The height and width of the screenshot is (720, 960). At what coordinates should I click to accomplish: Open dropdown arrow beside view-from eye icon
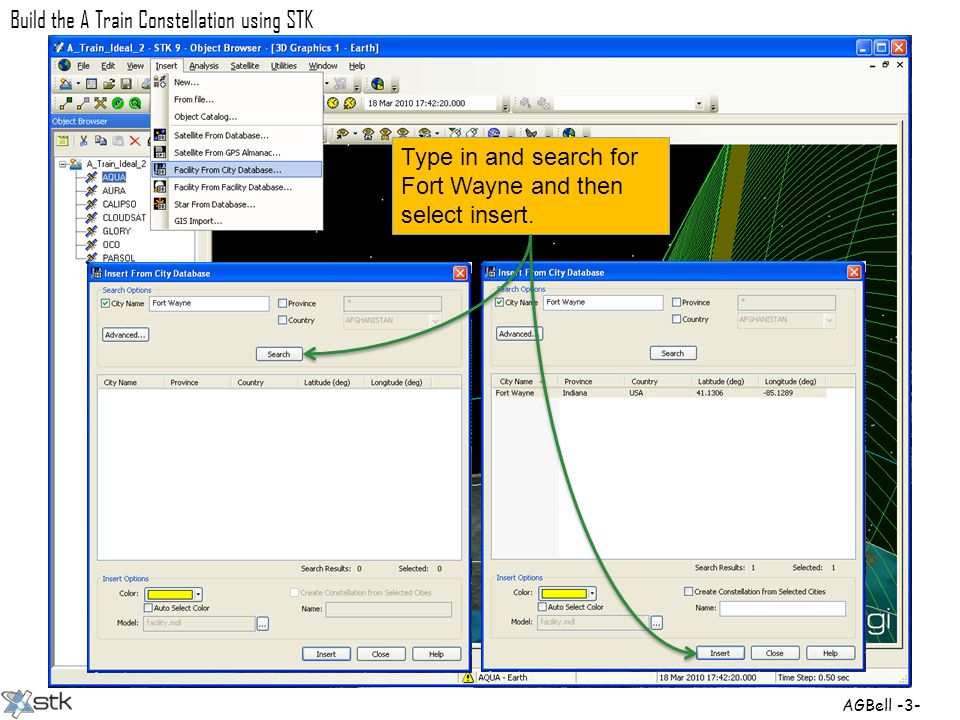pyautogui.click(x=355, y=134)
